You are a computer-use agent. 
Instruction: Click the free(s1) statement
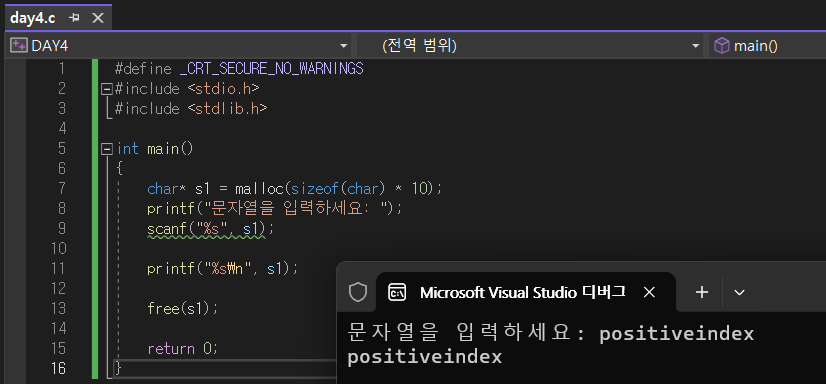point(183,308)
